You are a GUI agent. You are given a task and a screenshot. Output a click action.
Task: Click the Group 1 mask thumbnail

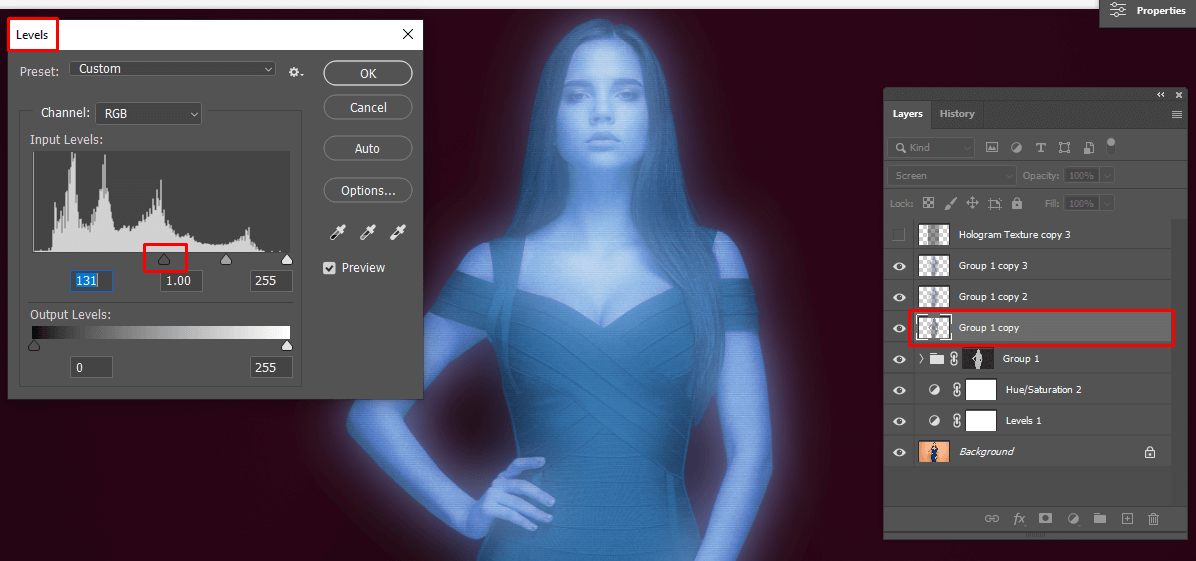coord(979,359)
